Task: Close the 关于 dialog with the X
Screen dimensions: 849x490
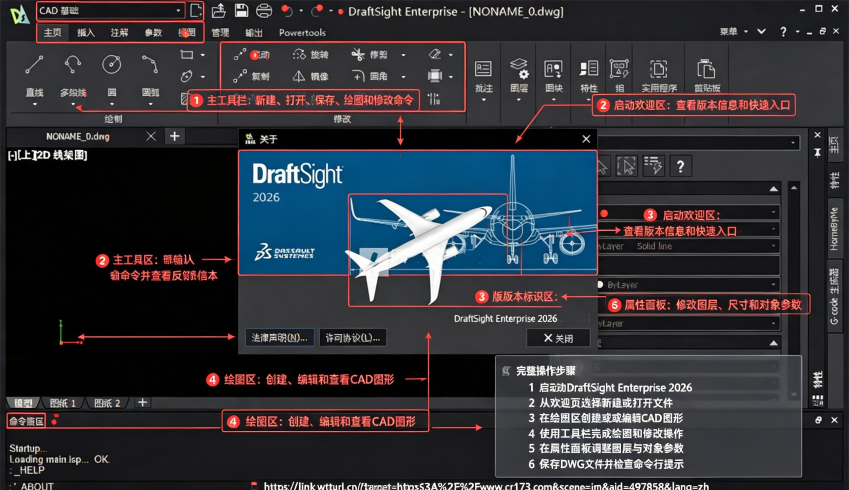Action: [x=586, y=139]
